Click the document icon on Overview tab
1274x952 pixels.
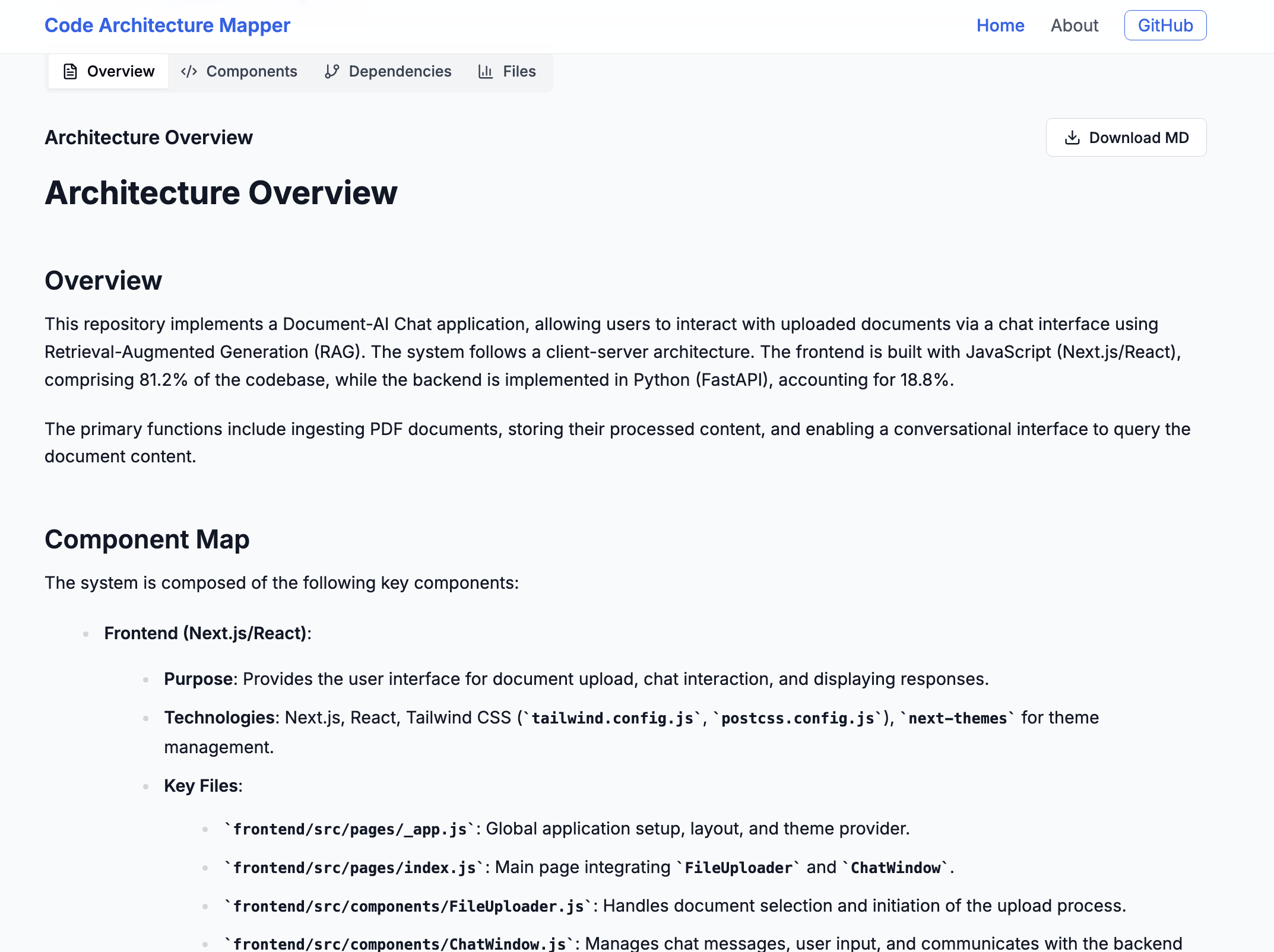tap(70, 71)
